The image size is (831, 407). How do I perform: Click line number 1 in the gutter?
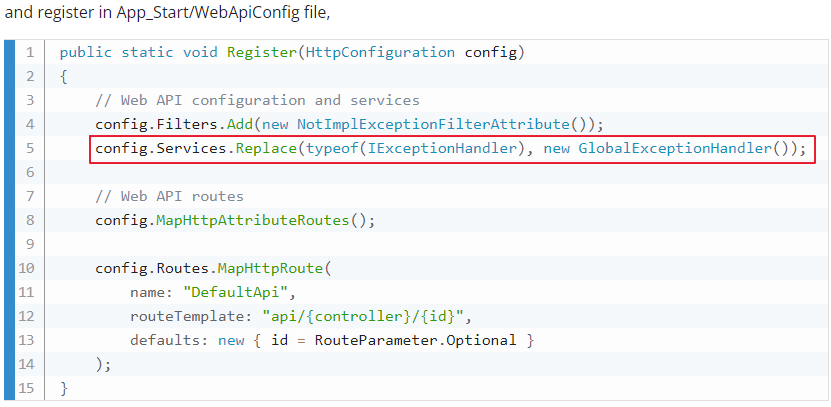coord(30,52)
